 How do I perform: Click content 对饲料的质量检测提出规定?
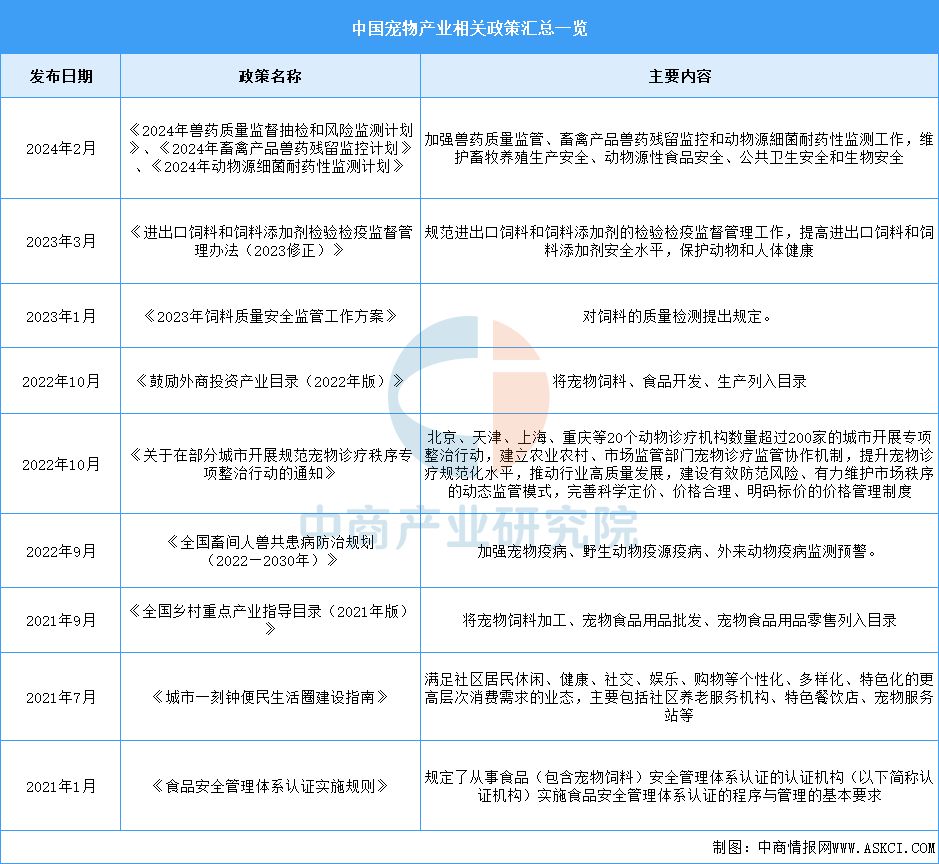coord(679,316)
